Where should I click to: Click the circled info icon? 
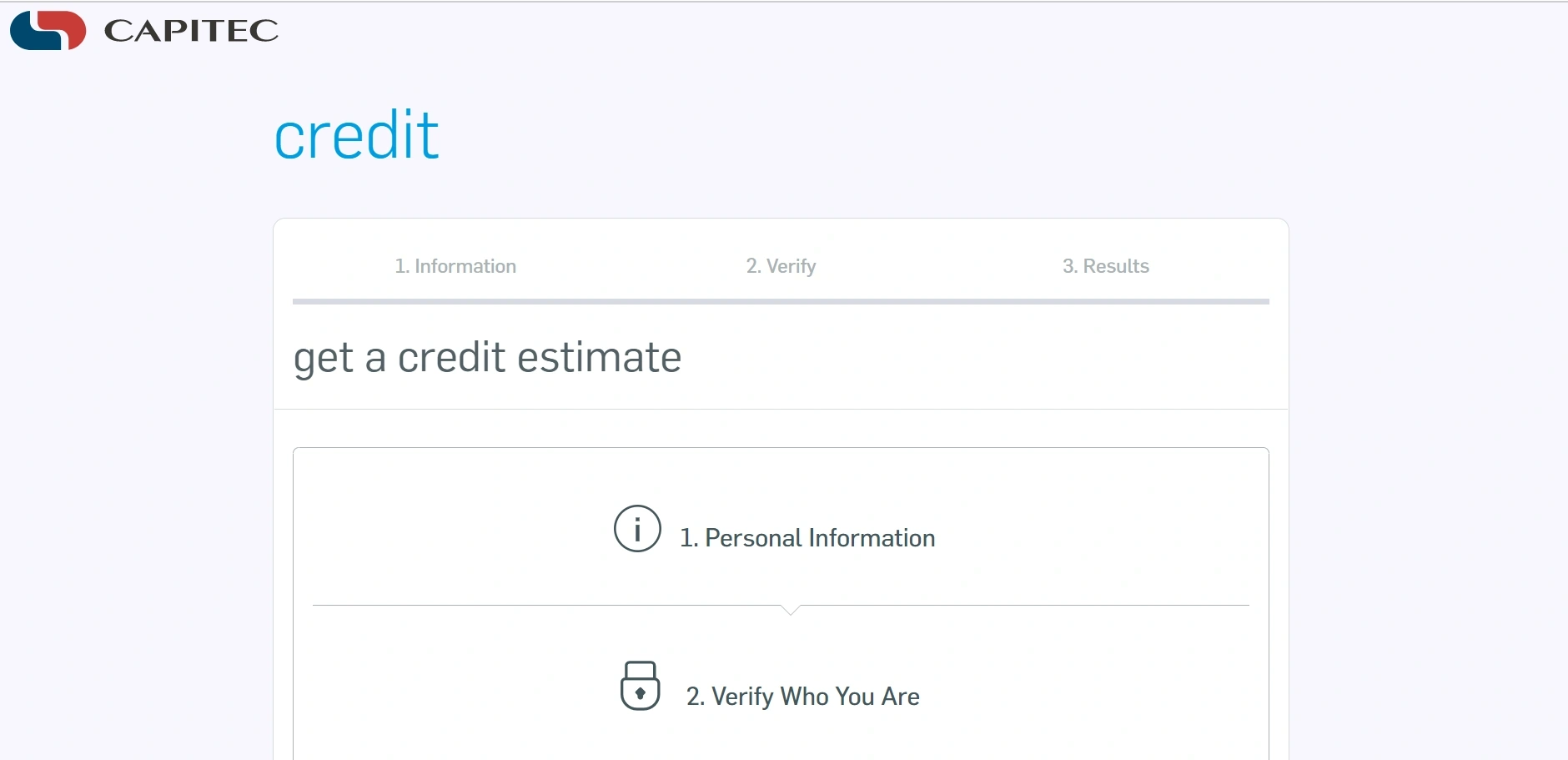[x=637, y=529]
